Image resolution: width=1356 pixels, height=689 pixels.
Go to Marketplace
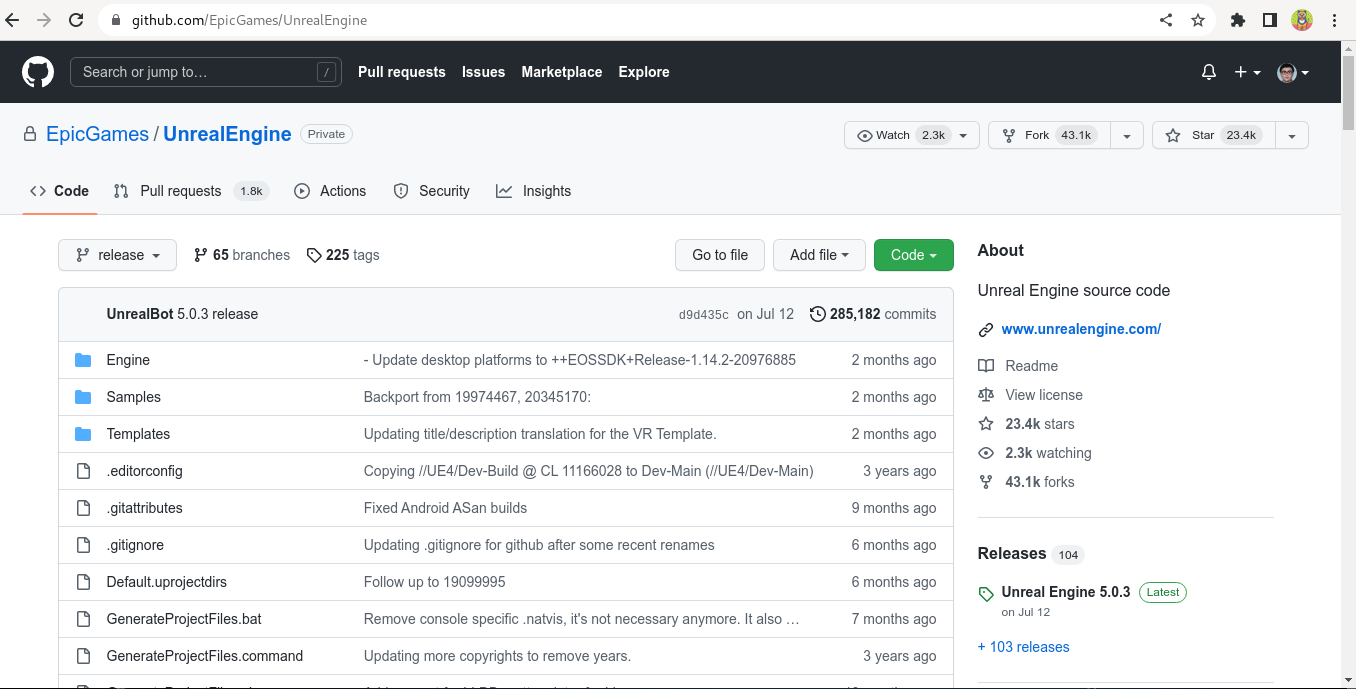[562, 72]
